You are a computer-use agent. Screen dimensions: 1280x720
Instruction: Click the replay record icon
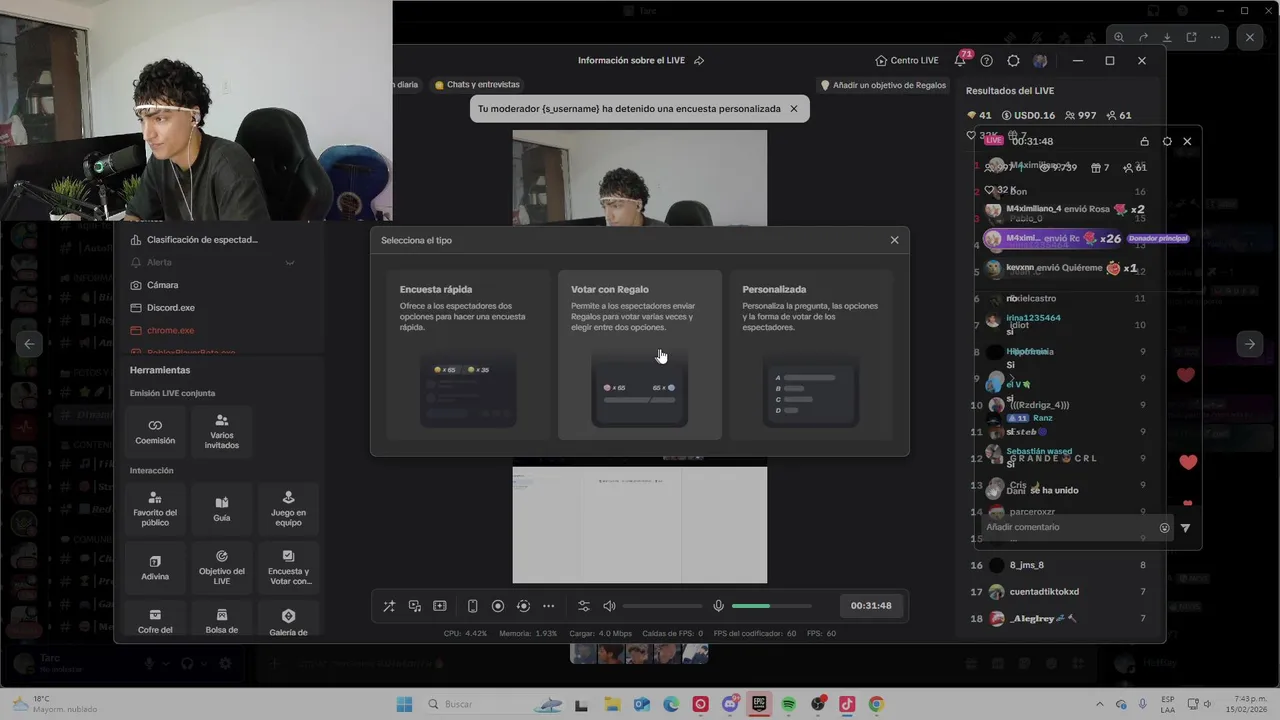point(523,606)
